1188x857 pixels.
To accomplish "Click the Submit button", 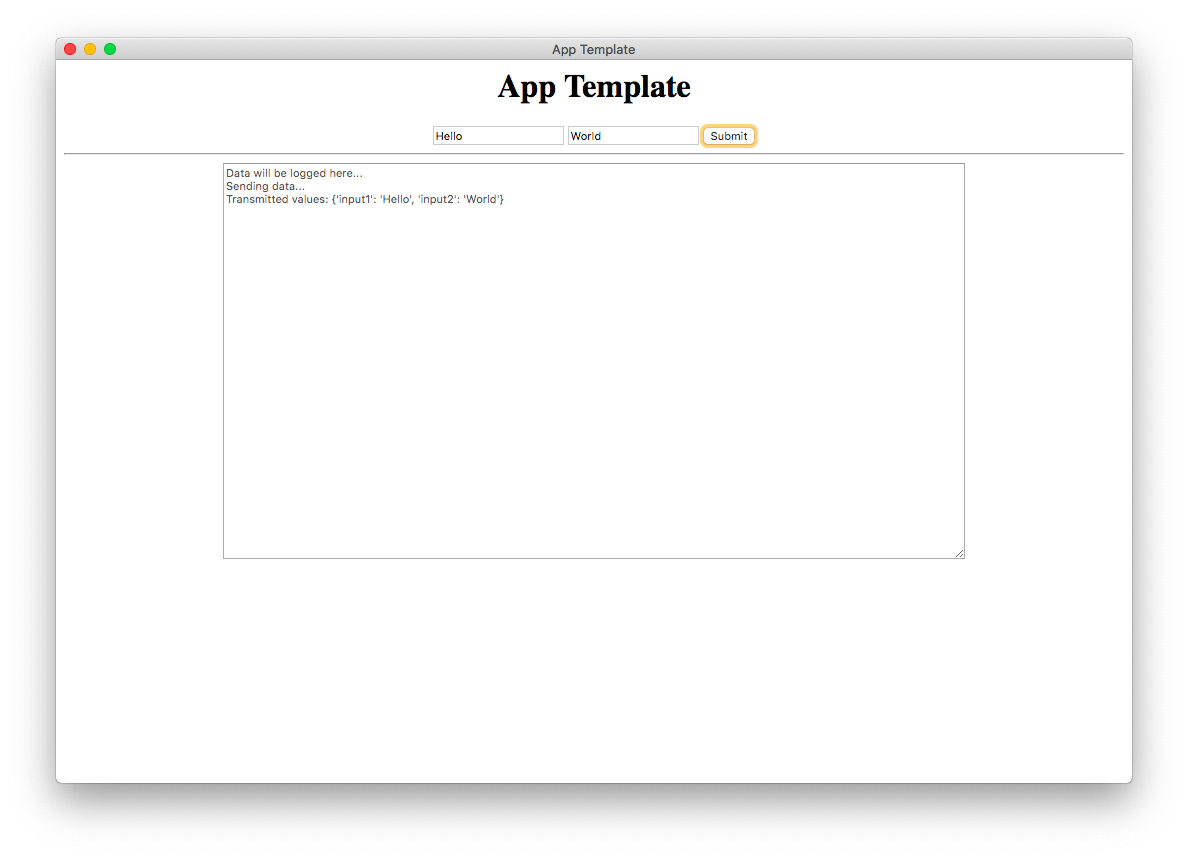I will pos(728,136).
